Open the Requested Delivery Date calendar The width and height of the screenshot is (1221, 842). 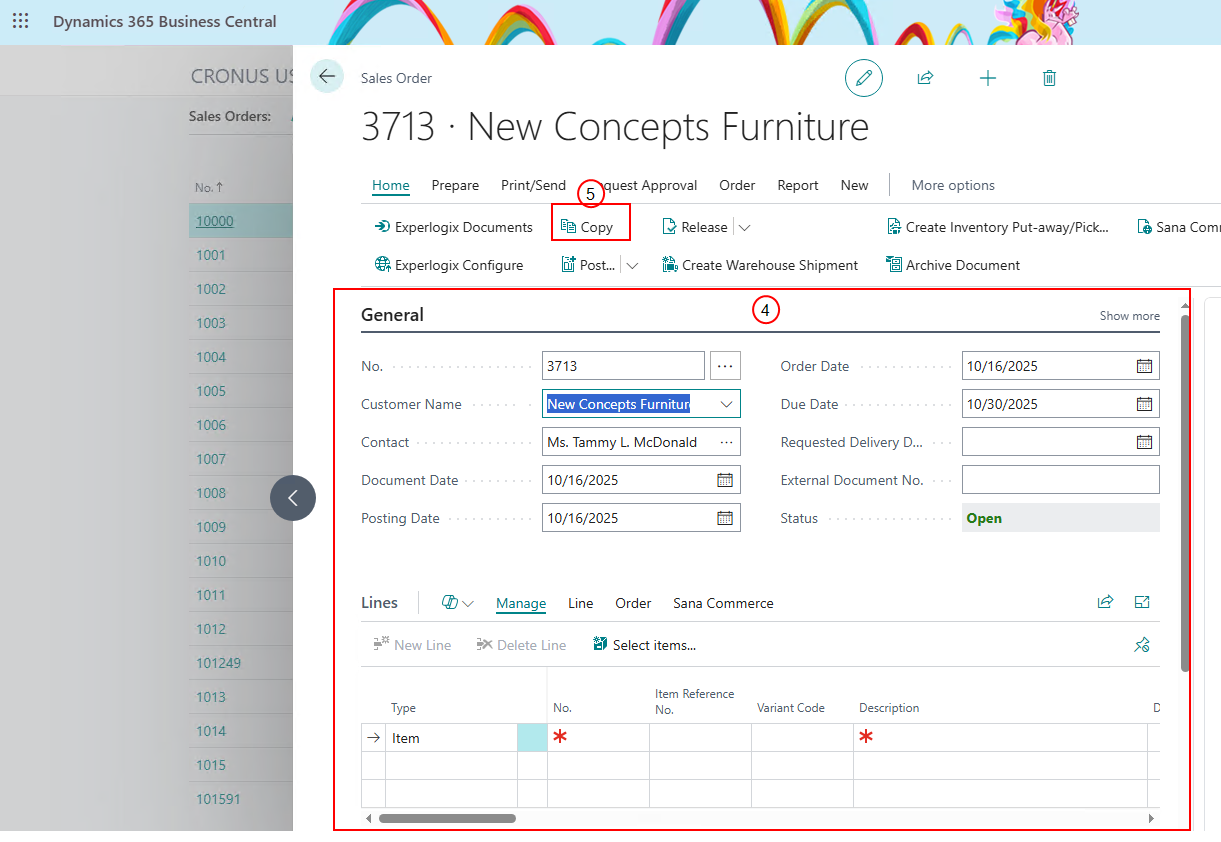tap(1145, 442)
